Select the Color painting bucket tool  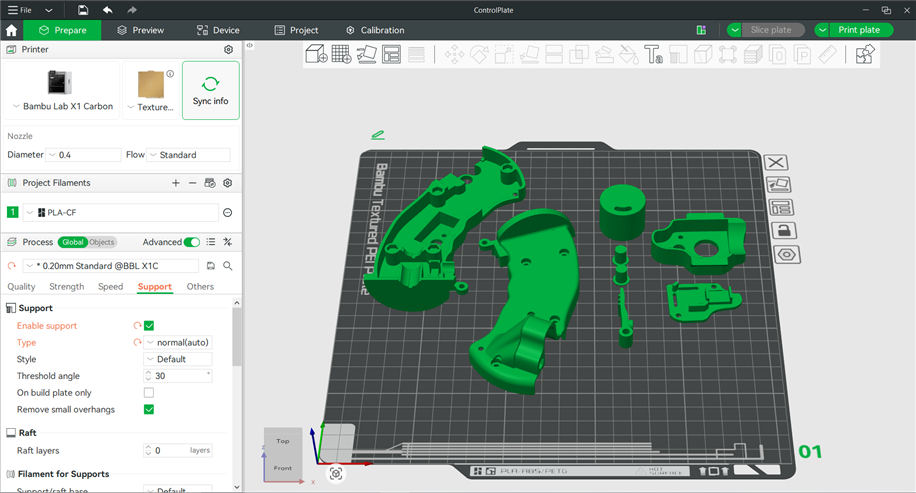(x=629, y=55)
